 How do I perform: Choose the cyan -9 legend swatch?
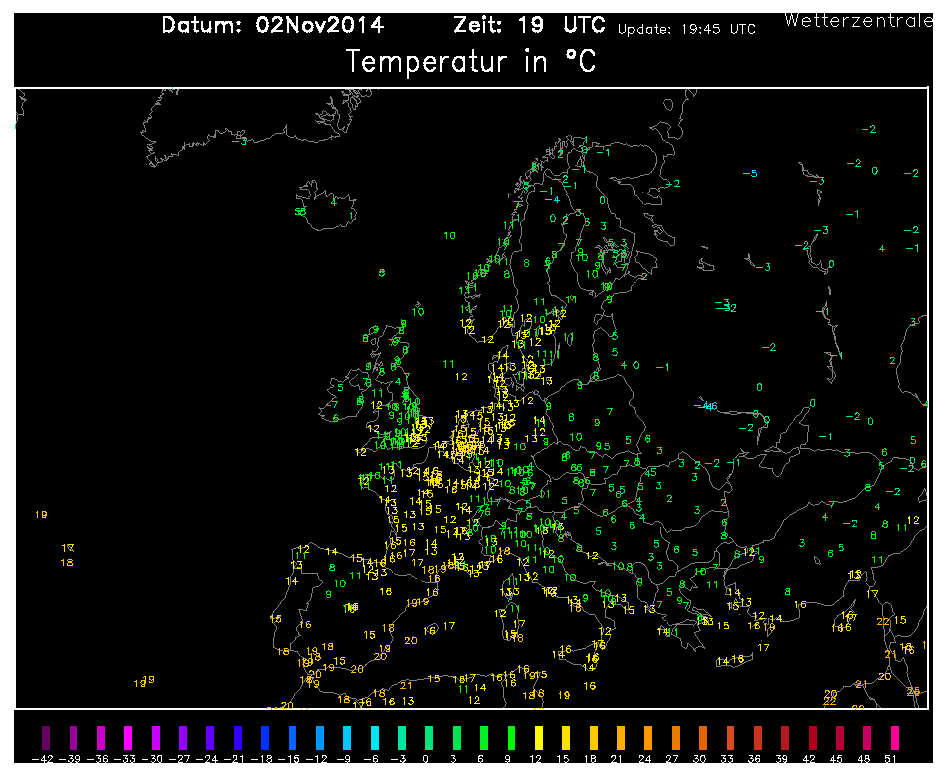345,739
